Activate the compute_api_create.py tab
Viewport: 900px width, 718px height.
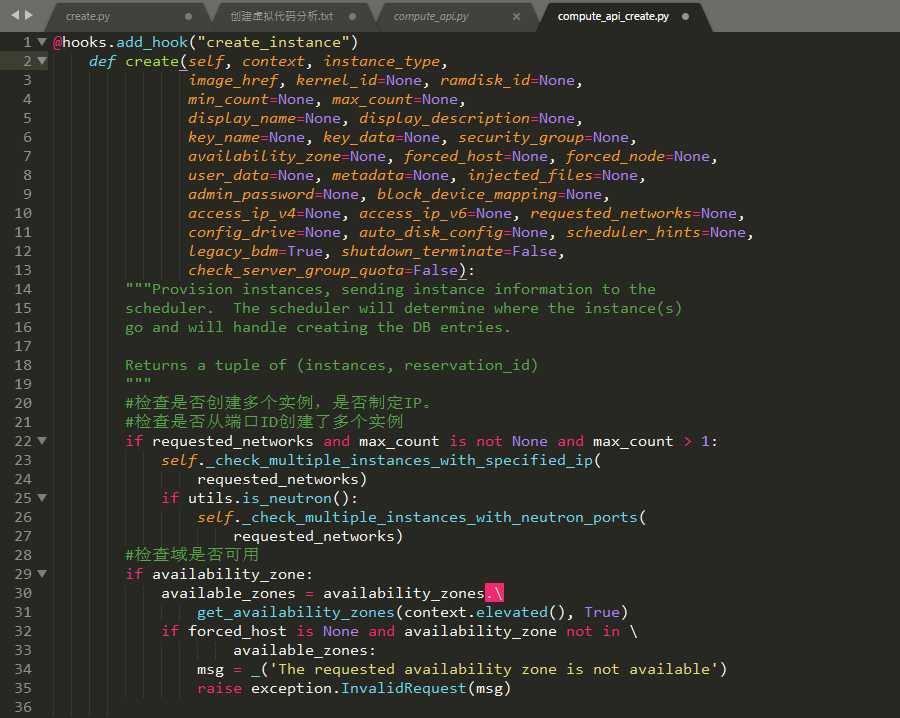coord(613,16)
